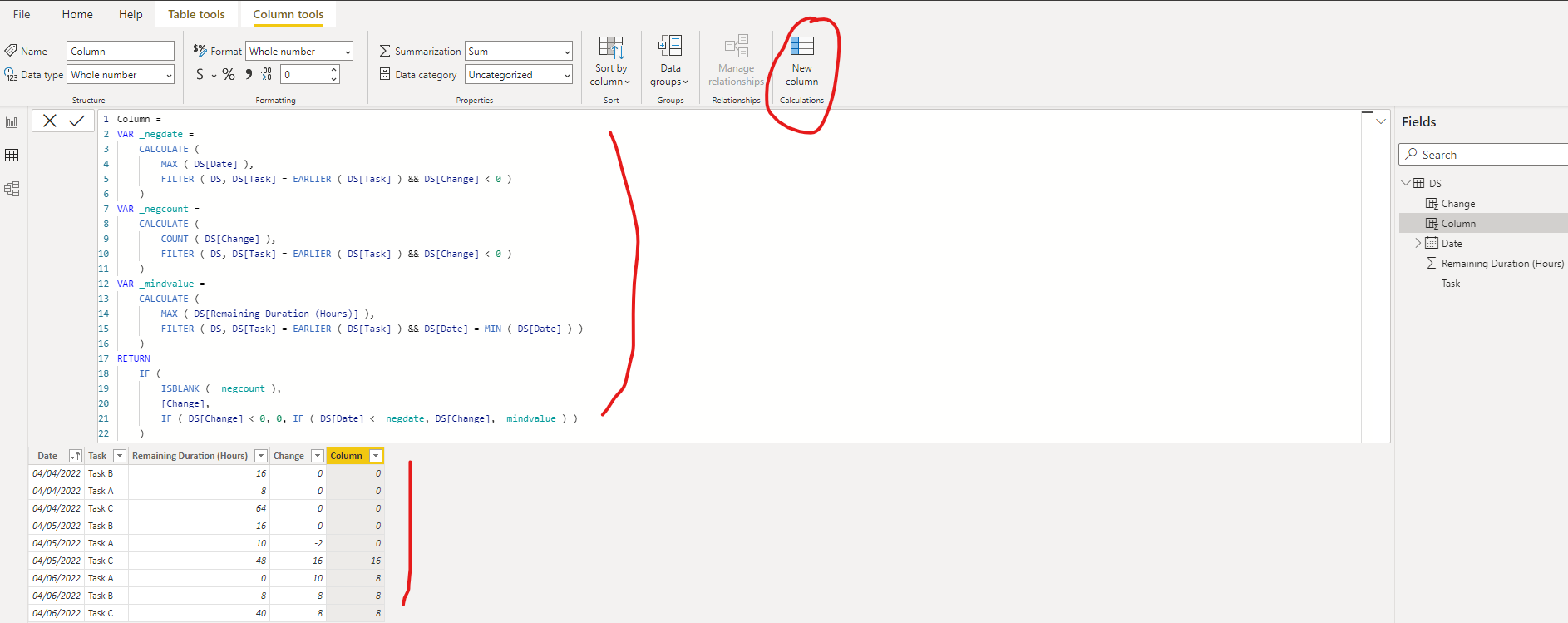Image resolution: width=1568 pixels, height=623 pixels.
Task: Cancel formula with the X icon
Action: pos(50,121)
